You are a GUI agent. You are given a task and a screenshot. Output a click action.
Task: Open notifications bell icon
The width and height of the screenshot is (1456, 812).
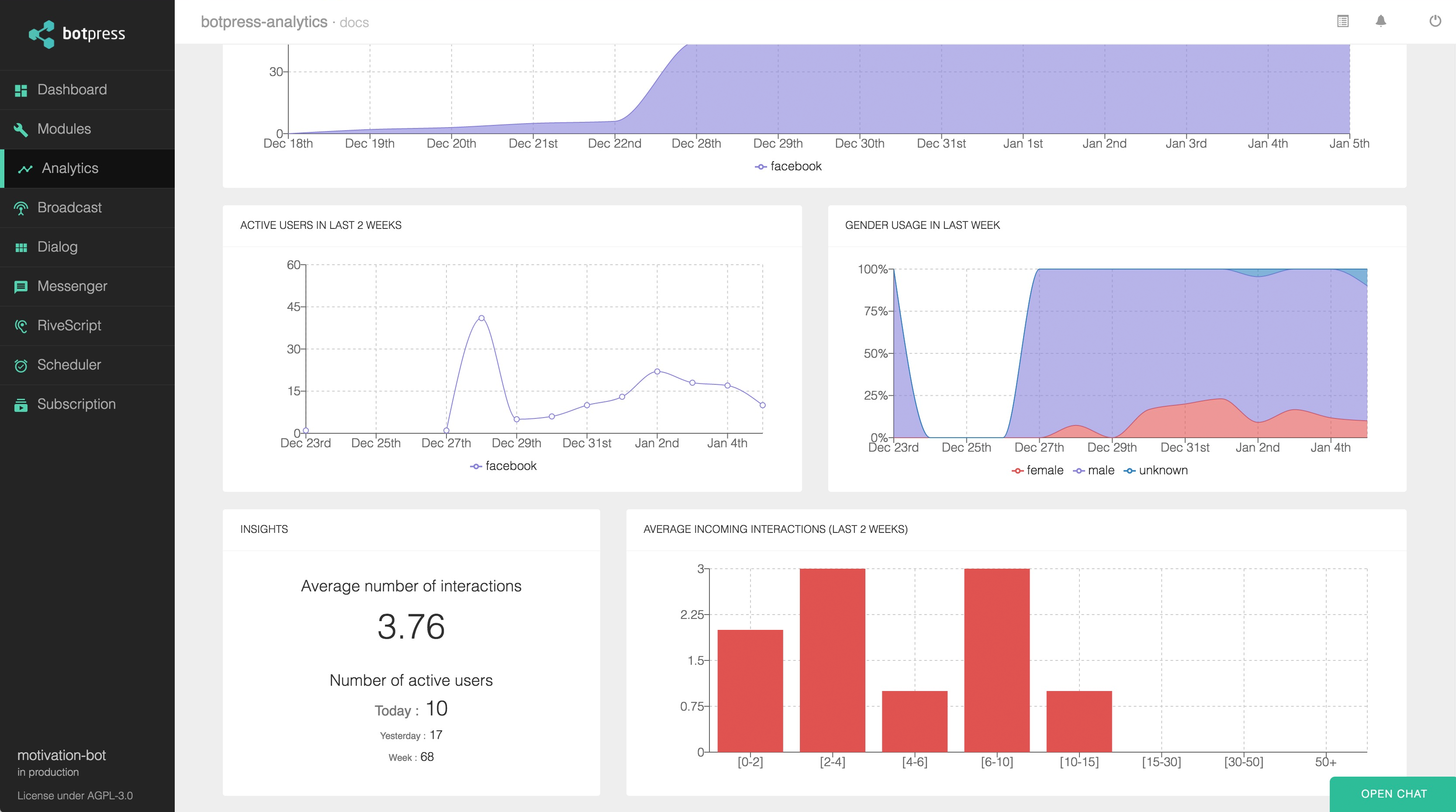click(1381, 21)
